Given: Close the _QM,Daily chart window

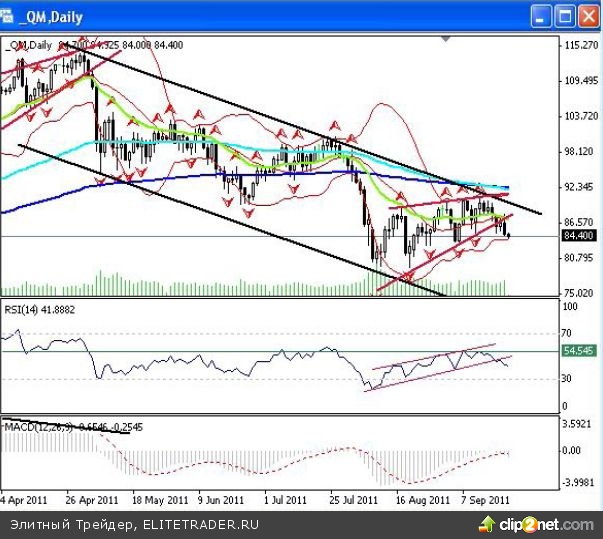Looking at the screenshot, I should click(588, 16).
